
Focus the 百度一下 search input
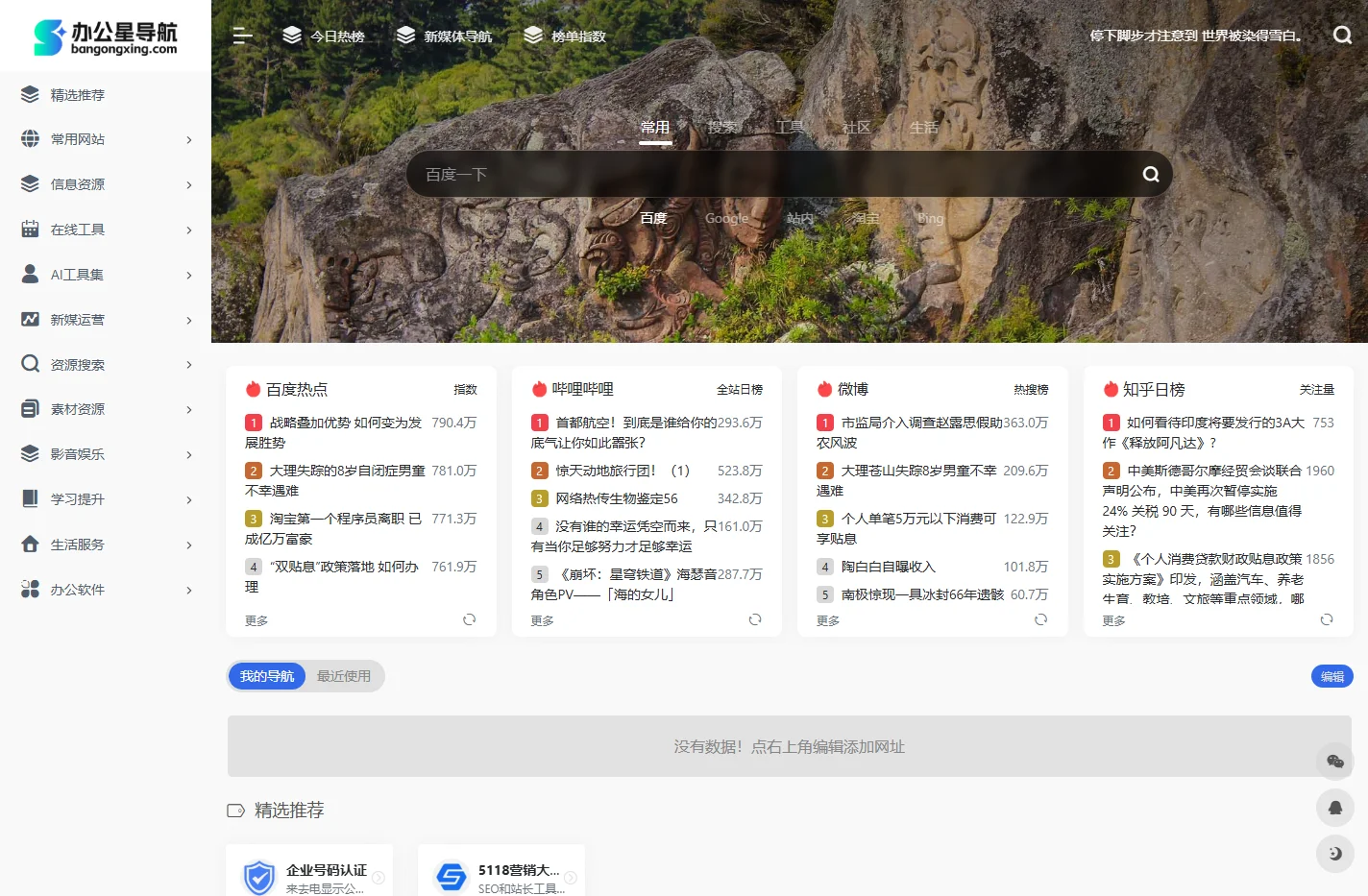tap(773, 174)
